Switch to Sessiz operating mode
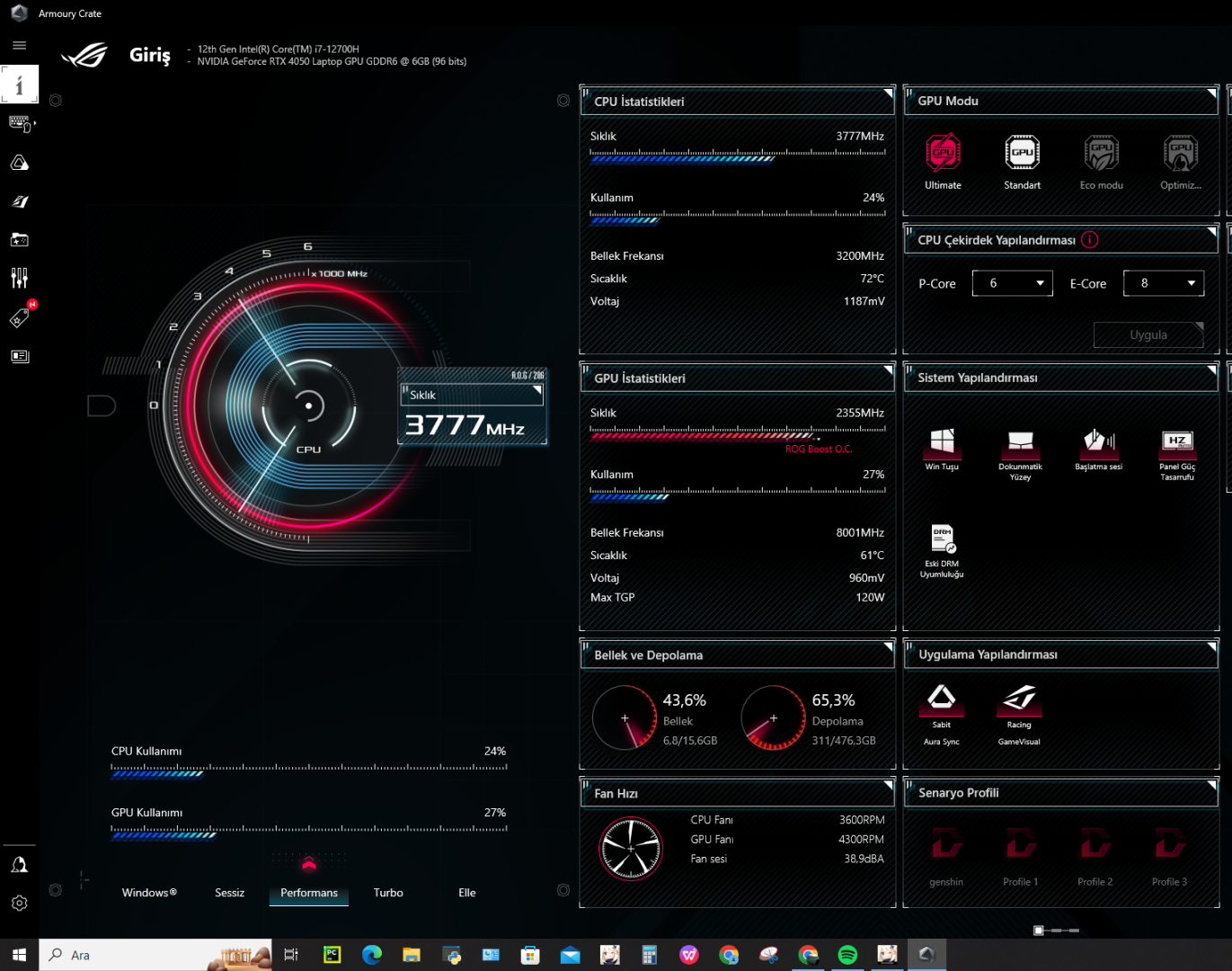This screenshot has width=1232, height=971. point(229,893)
